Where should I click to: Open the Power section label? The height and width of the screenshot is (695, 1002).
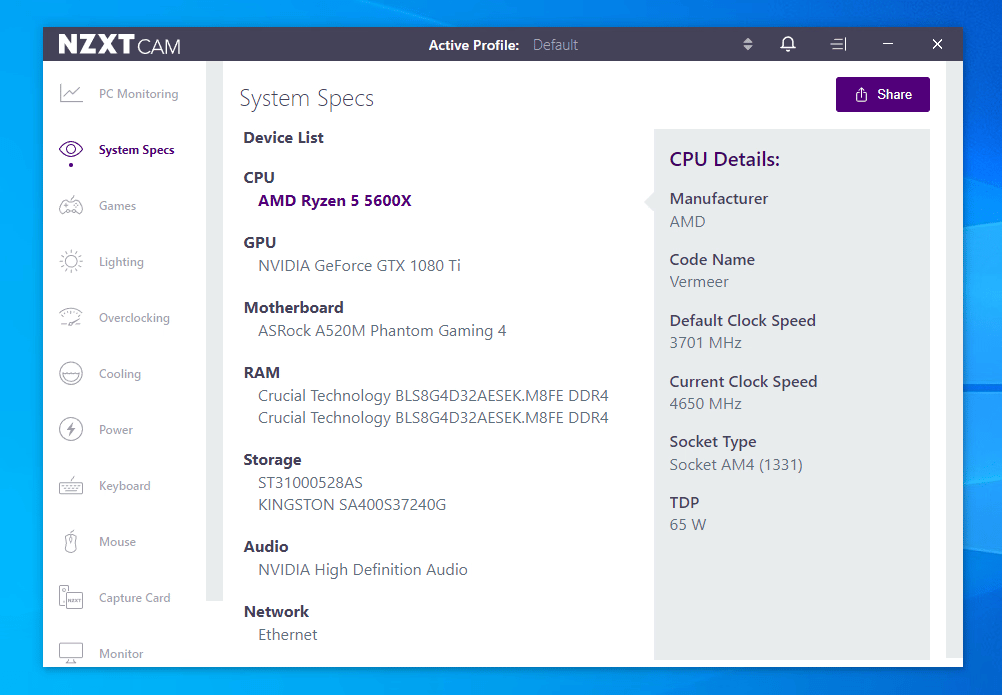click(116, 430)
